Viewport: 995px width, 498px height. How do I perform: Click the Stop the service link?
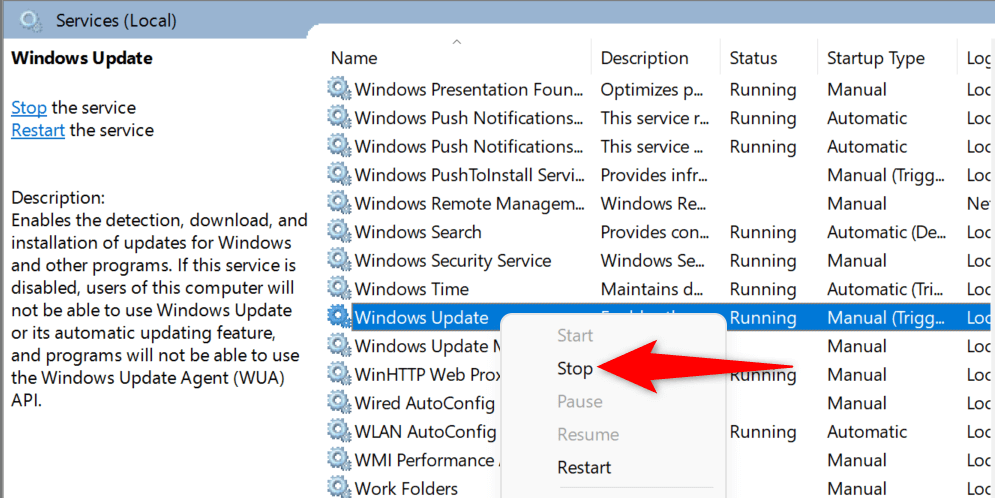(x=29, y=107)
